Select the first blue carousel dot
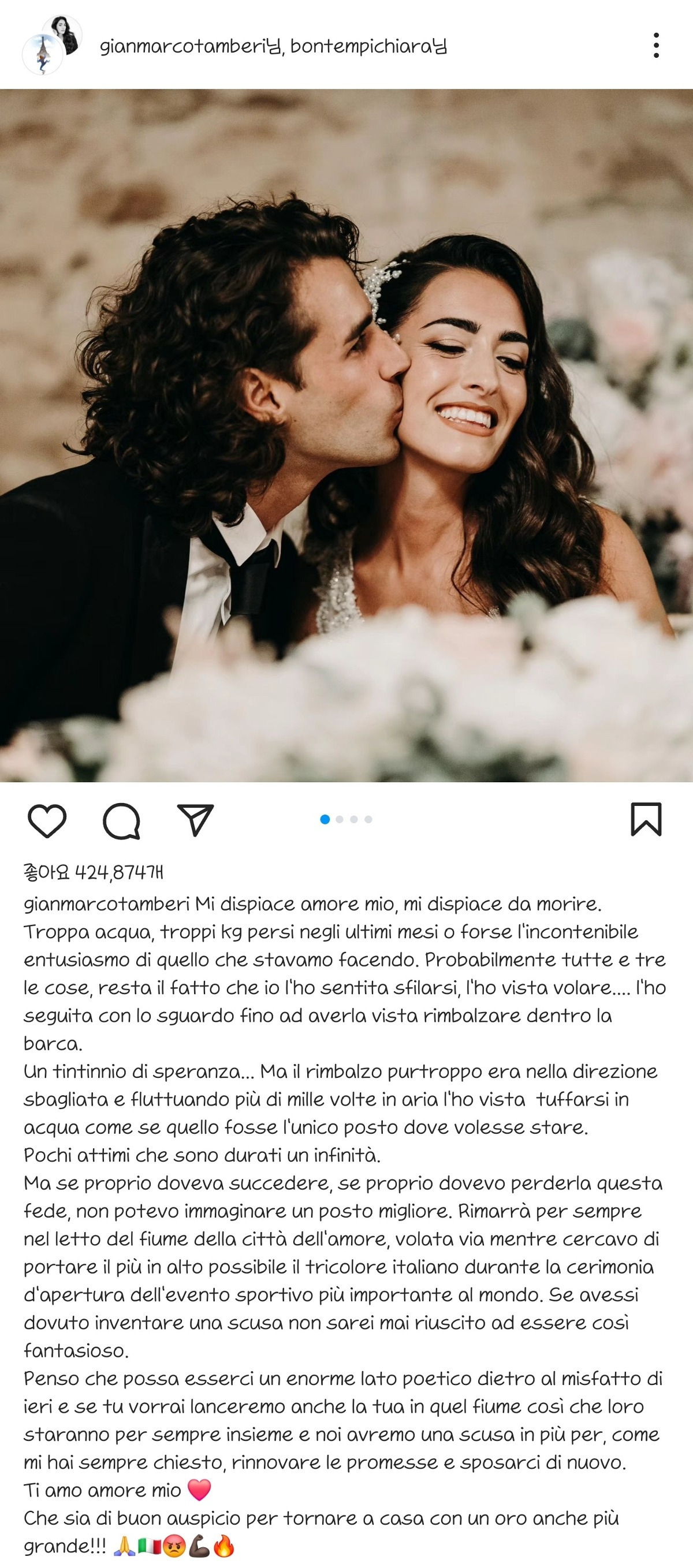This screenshot has width=693, height=1568. click(x=325, y=819)
